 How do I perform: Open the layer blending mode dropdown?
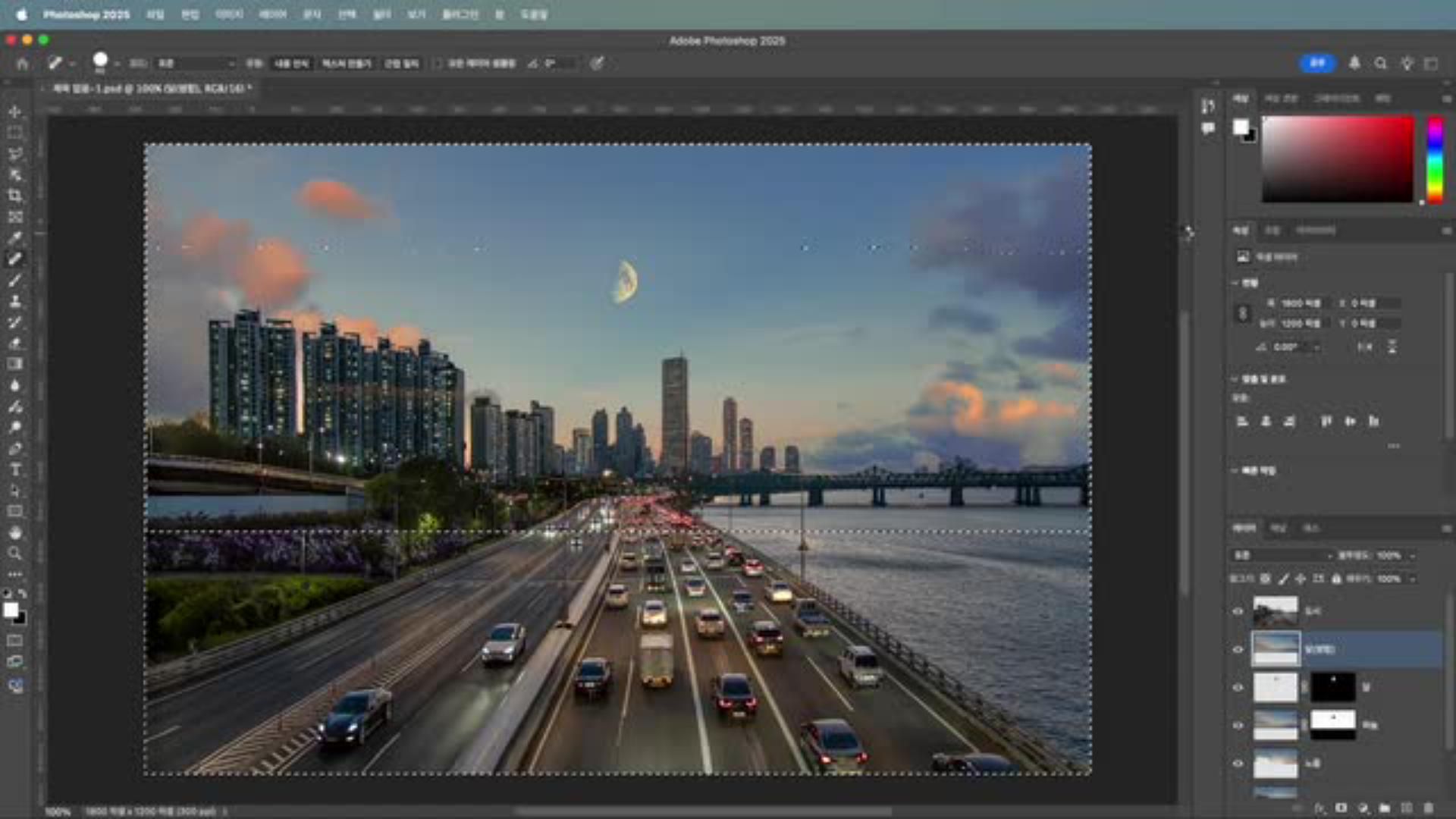(x=1280, y=556)
